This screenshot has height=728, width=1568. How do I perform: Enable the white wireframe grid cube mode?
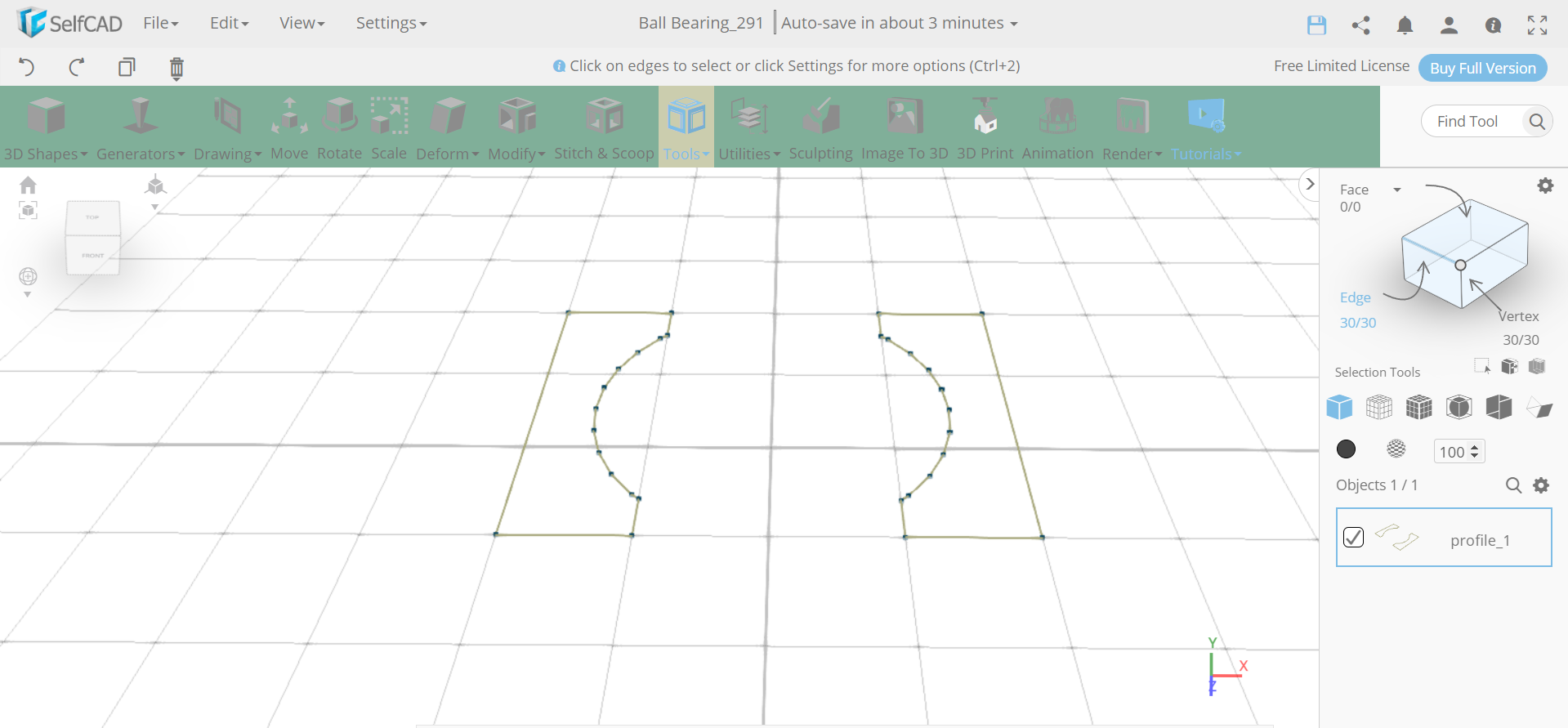pos(1379,406)
